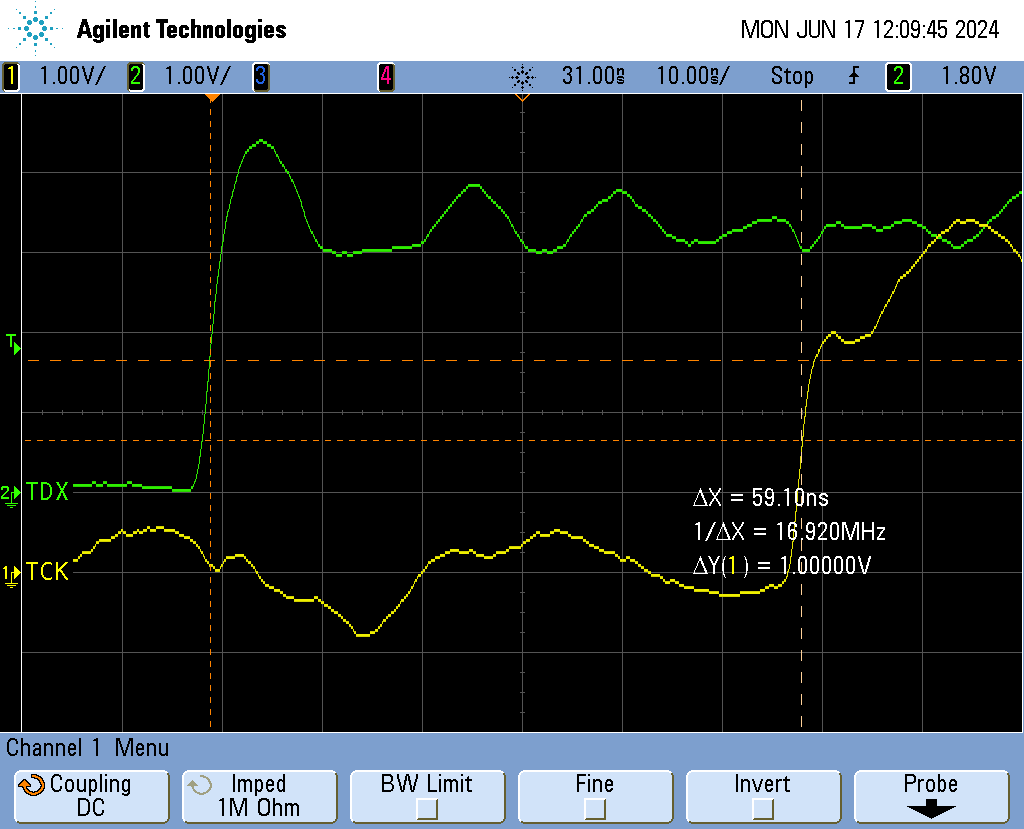Viewport: 1024px width, 829px height.
Task: Click the Agilent Technologies starburst logo
Action: pyautogui.click(x=37, y=29)
